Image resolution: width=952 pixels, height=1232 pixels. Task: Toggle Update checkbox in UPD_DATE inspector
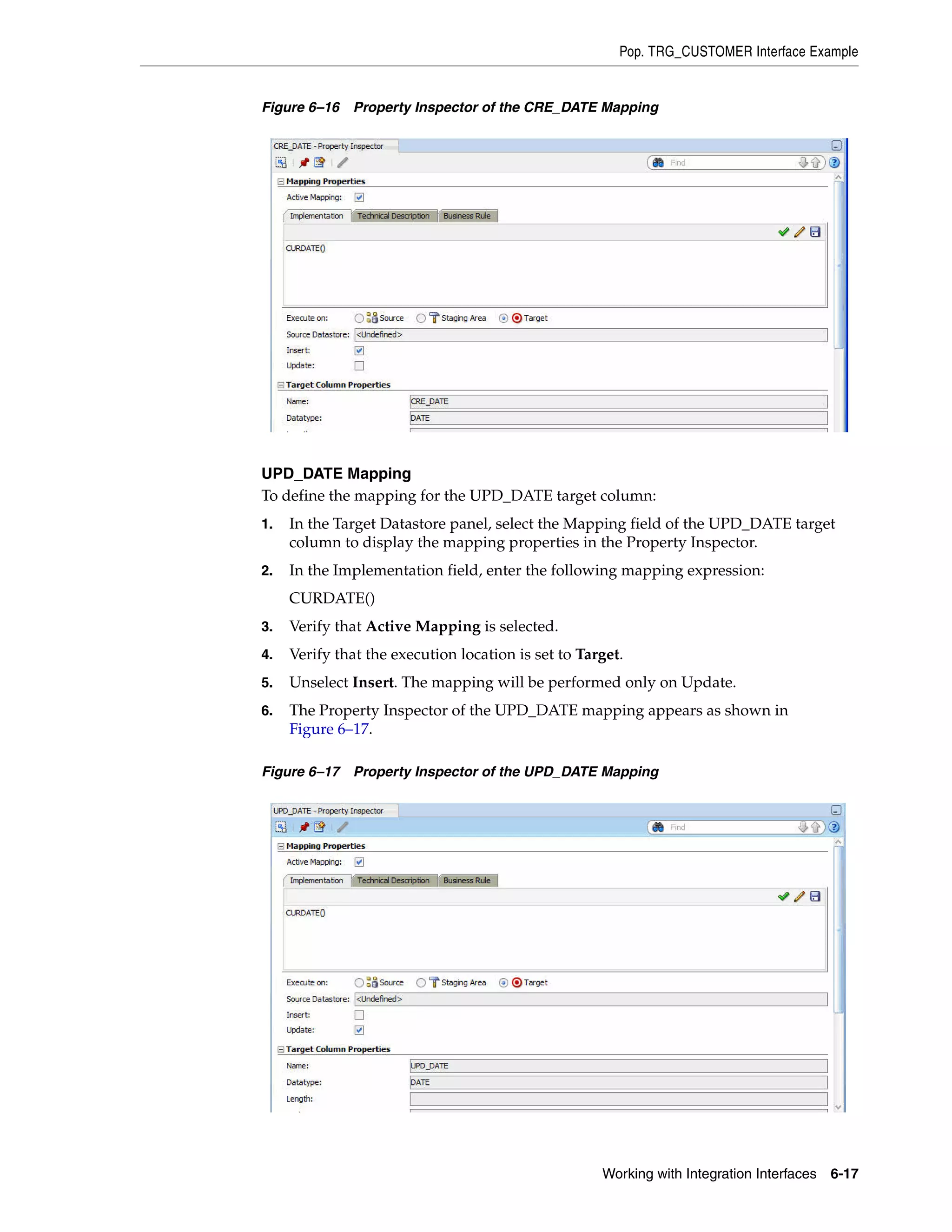(x=359, y=1030)
